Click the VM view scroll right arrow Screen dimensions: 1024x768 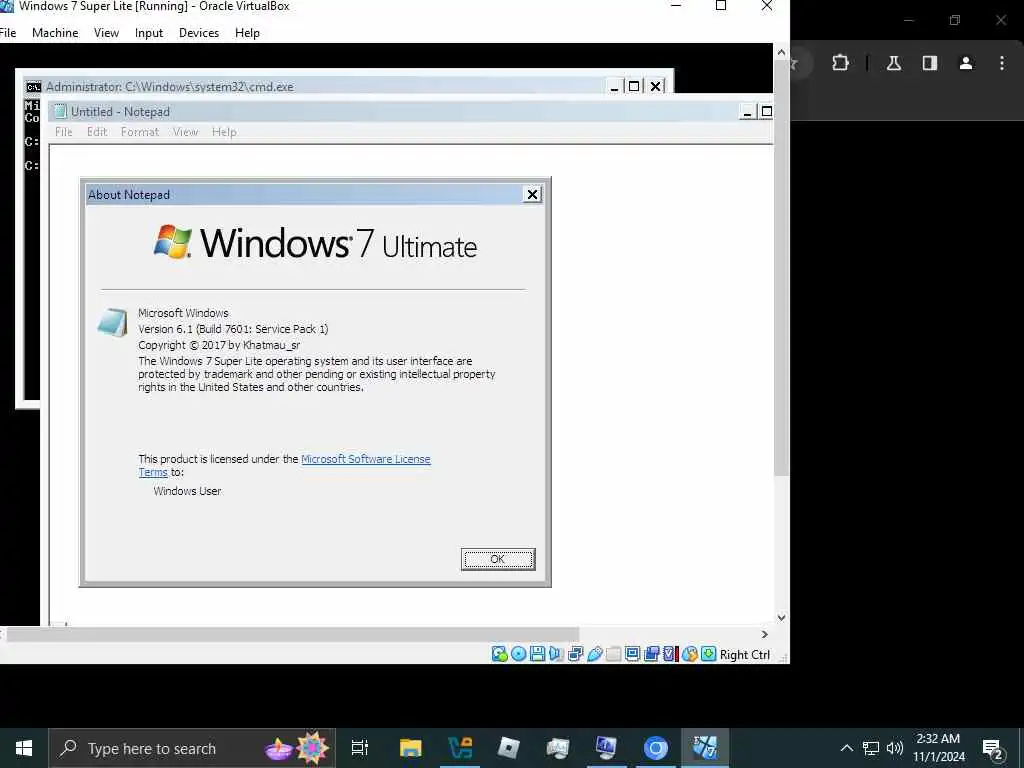tap(765, 634)
